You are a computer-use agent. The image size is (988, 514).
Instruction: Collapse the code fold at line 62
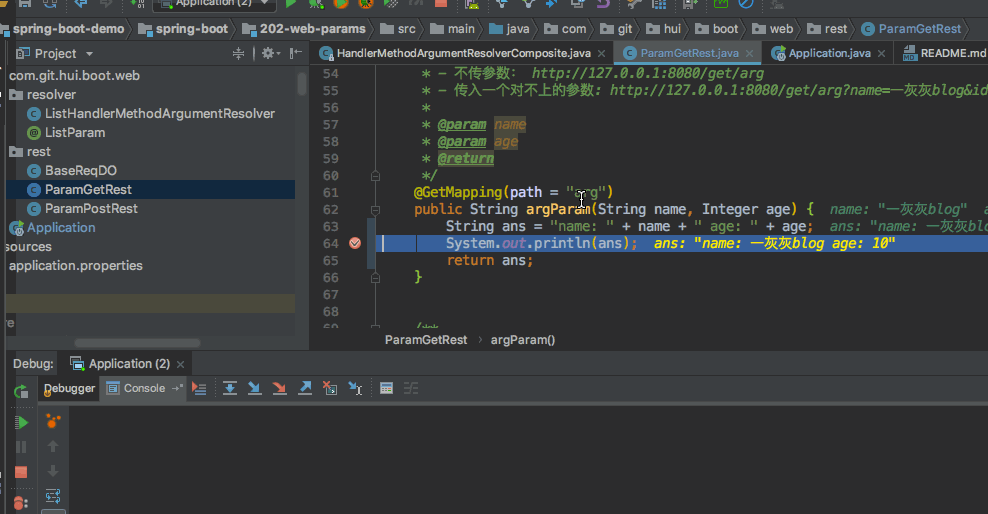click(375, 209)
